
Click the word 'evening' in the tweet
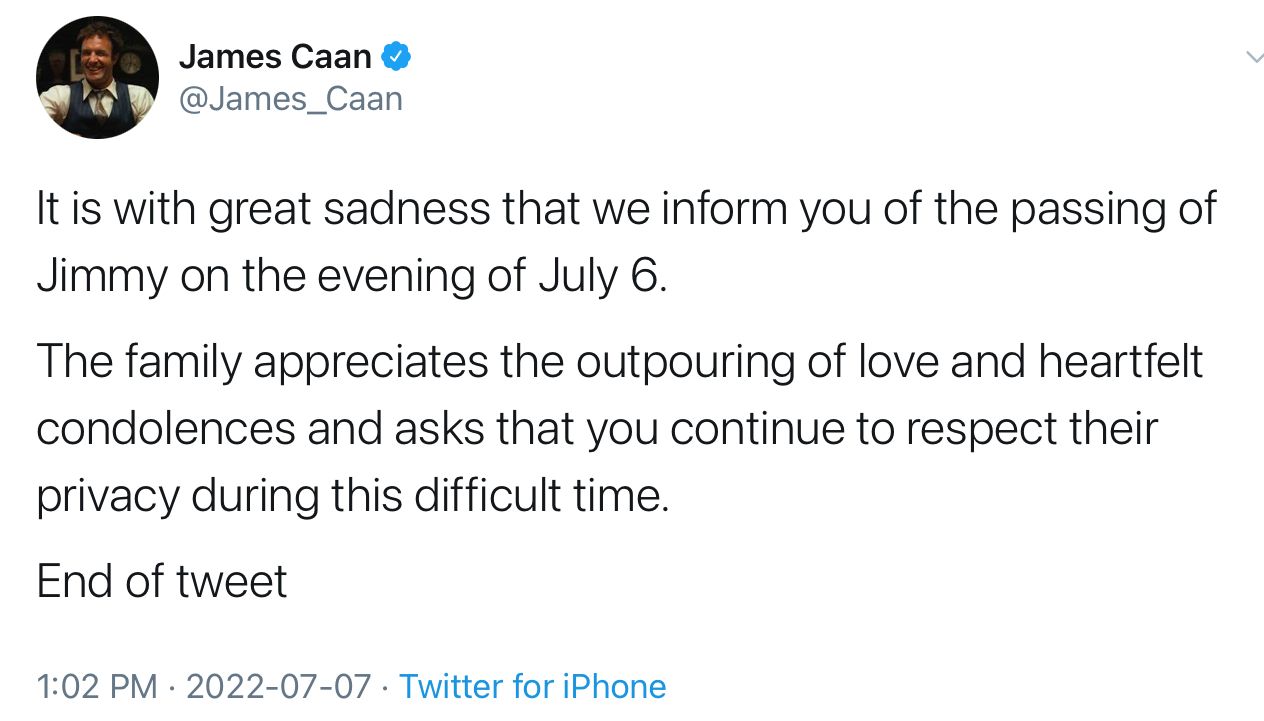(x=397, y=276)
